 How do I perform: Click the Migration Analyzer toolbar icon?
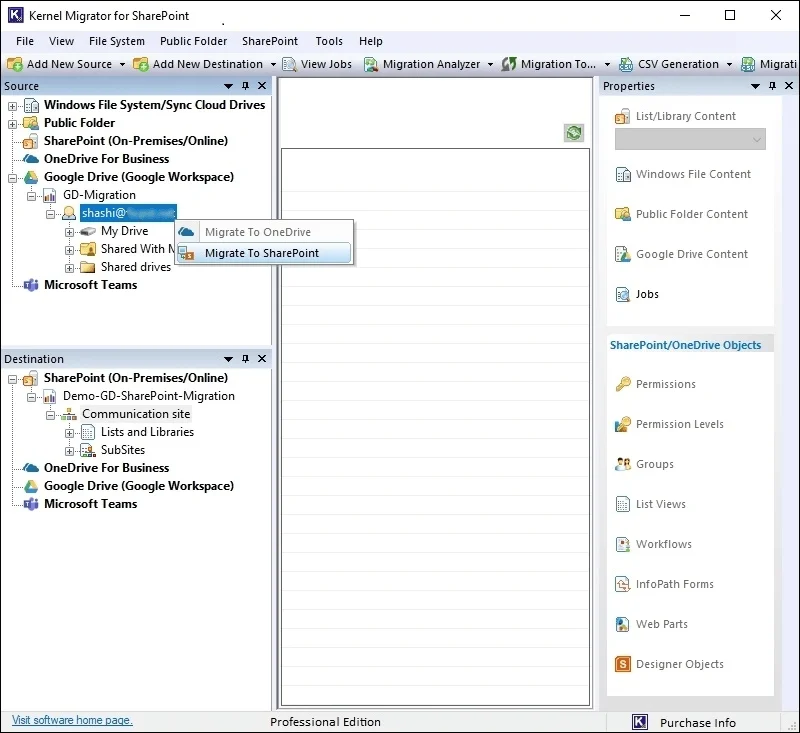371,64
